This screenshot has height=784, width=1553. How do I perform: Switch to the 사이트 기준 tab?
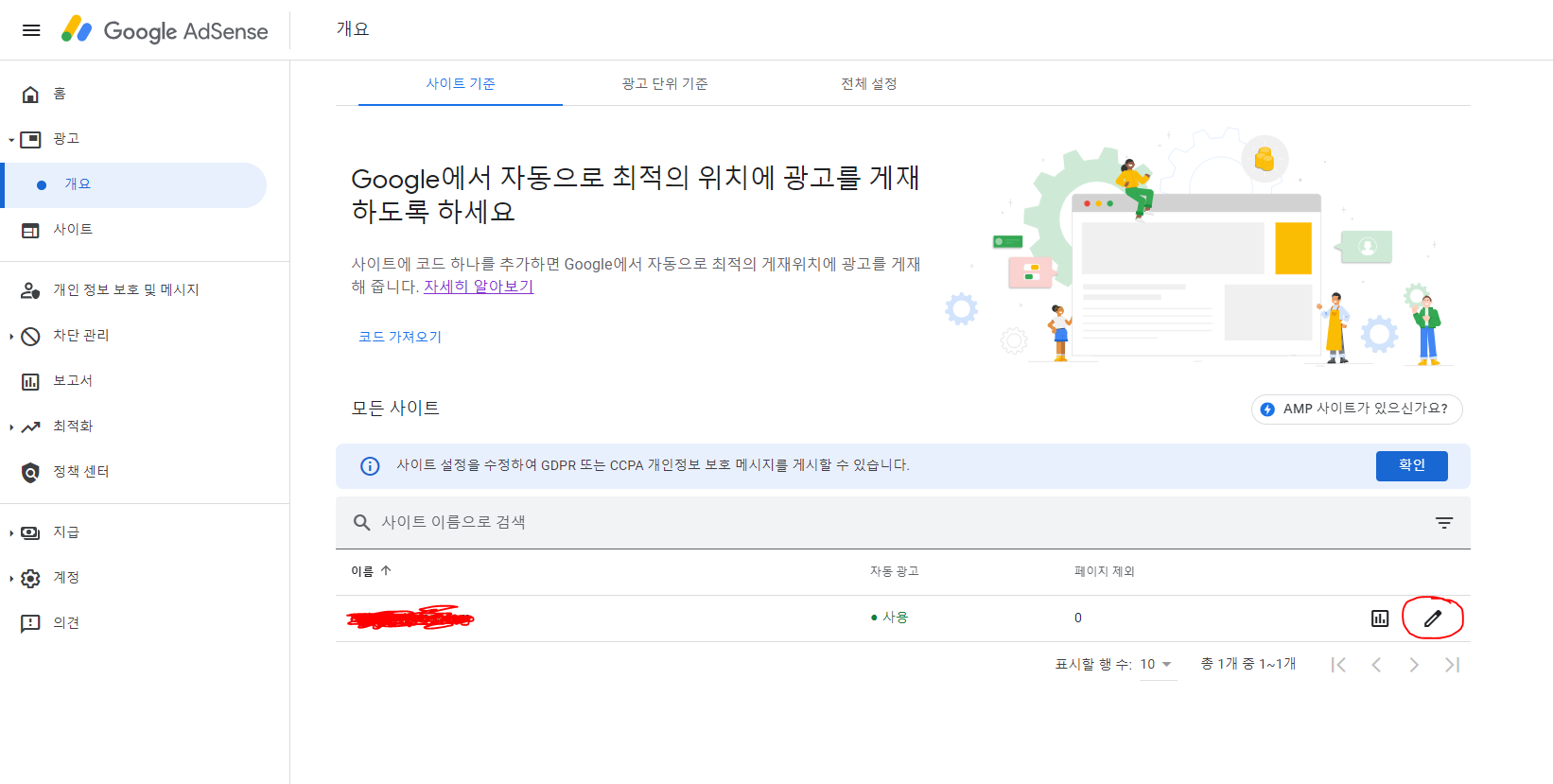(461, 83)
